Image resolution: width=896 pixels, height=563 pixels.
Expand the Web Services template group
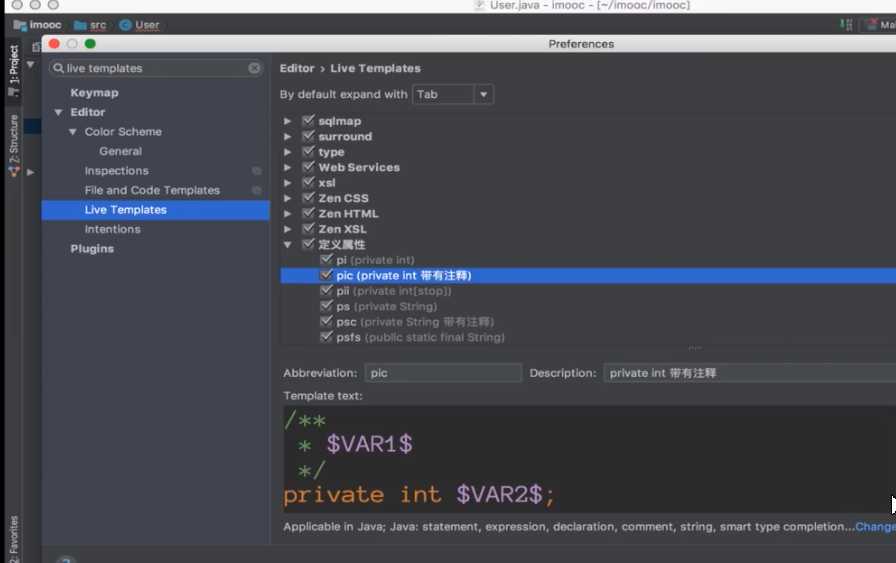coord(287,167)
